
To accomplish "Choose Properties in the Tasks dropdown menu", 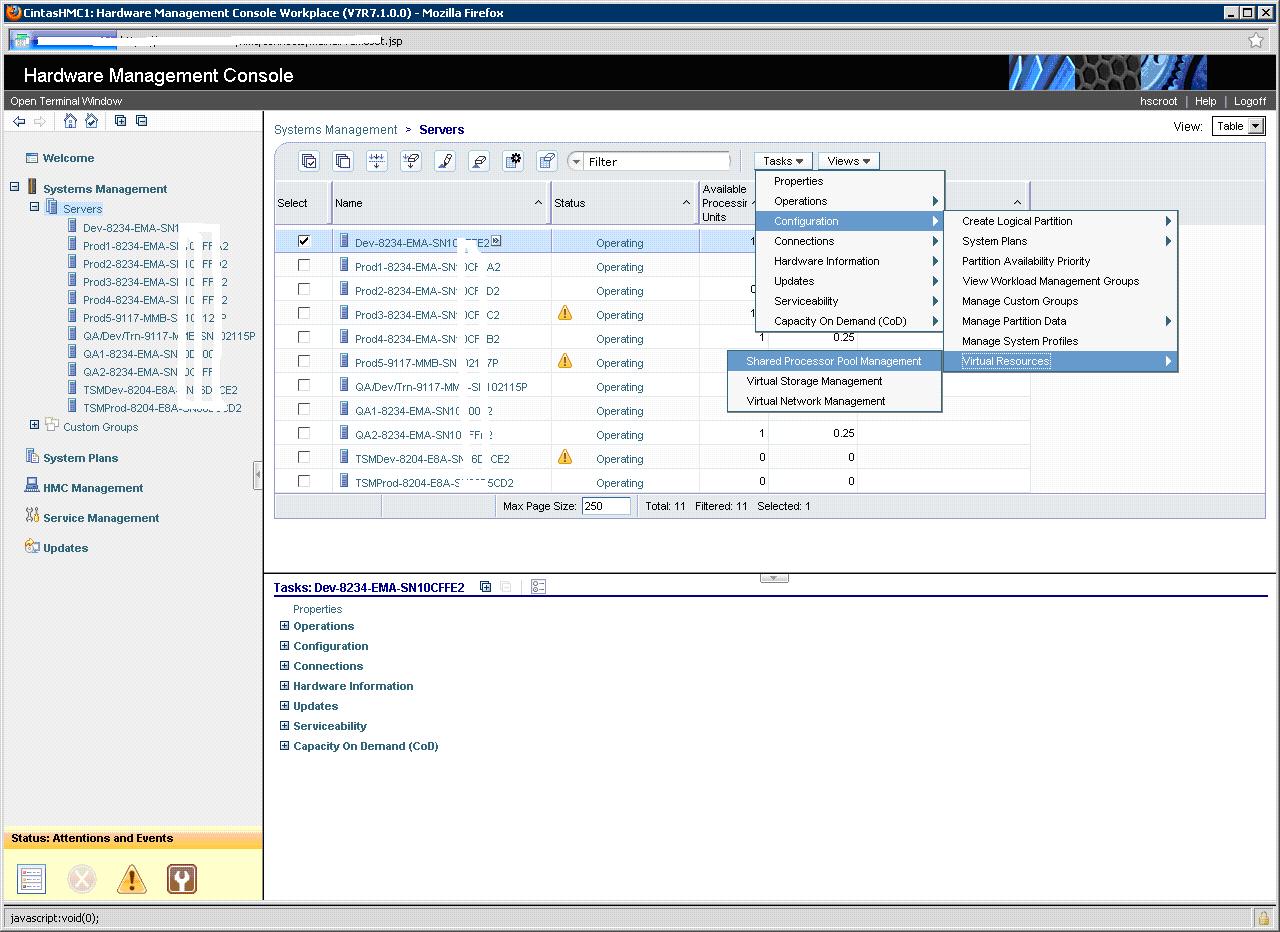I will pos(849,181).
